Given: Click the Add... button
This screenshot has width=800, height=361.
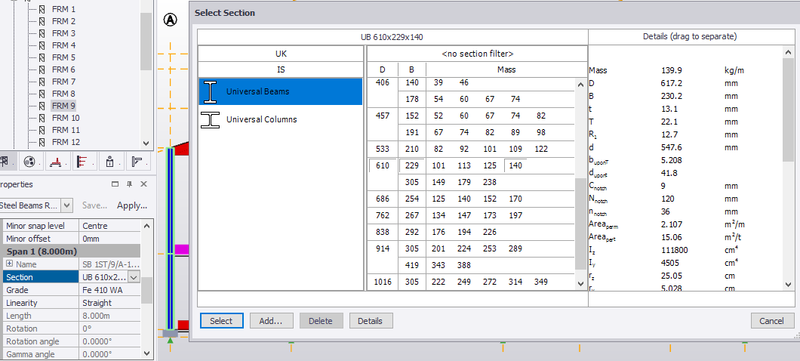Looking at the screenshot, I should 271,321.
